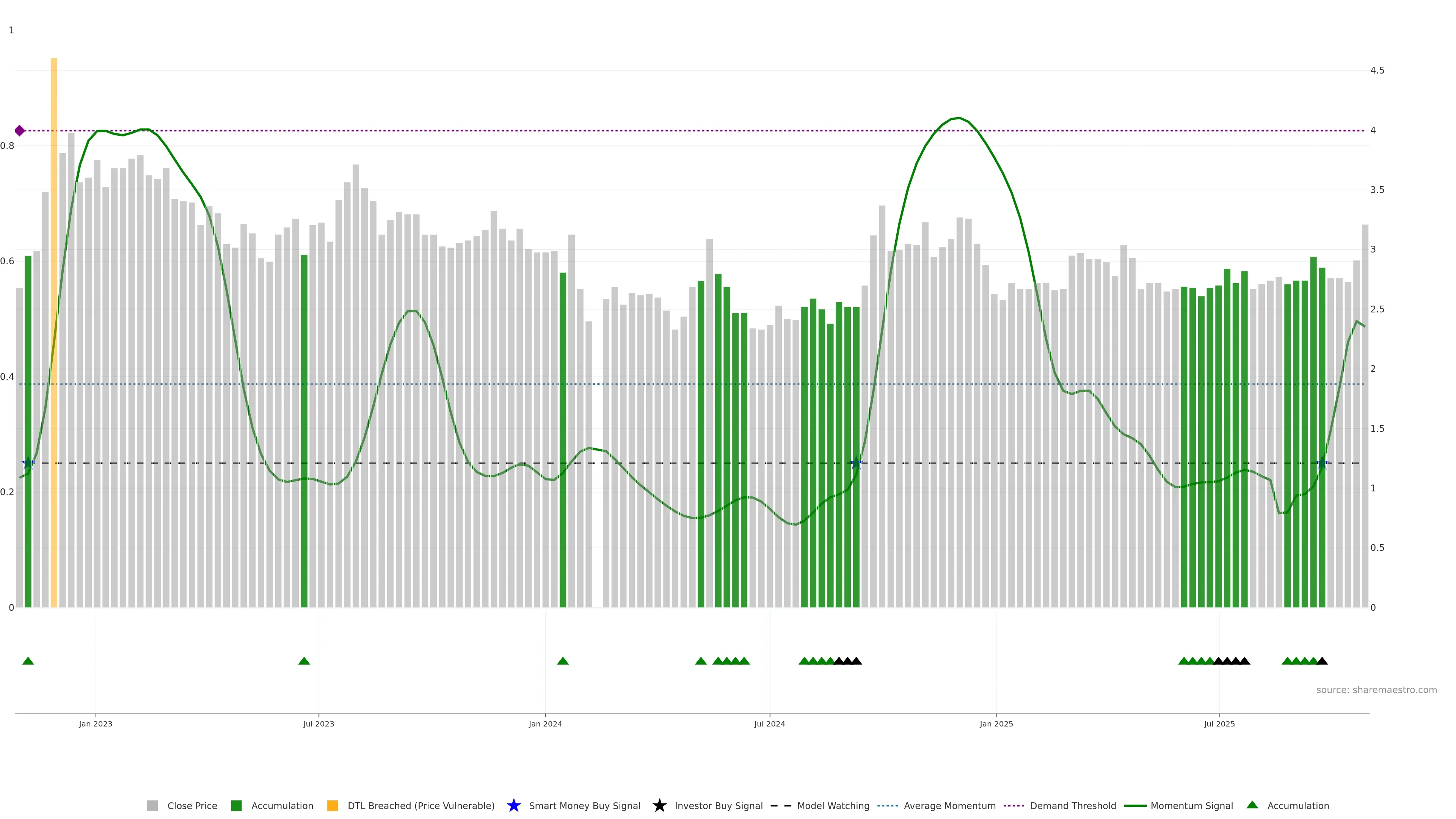
Task: Click the green Accumulation bar legend swatch
Action: click(x=236, y=806)
